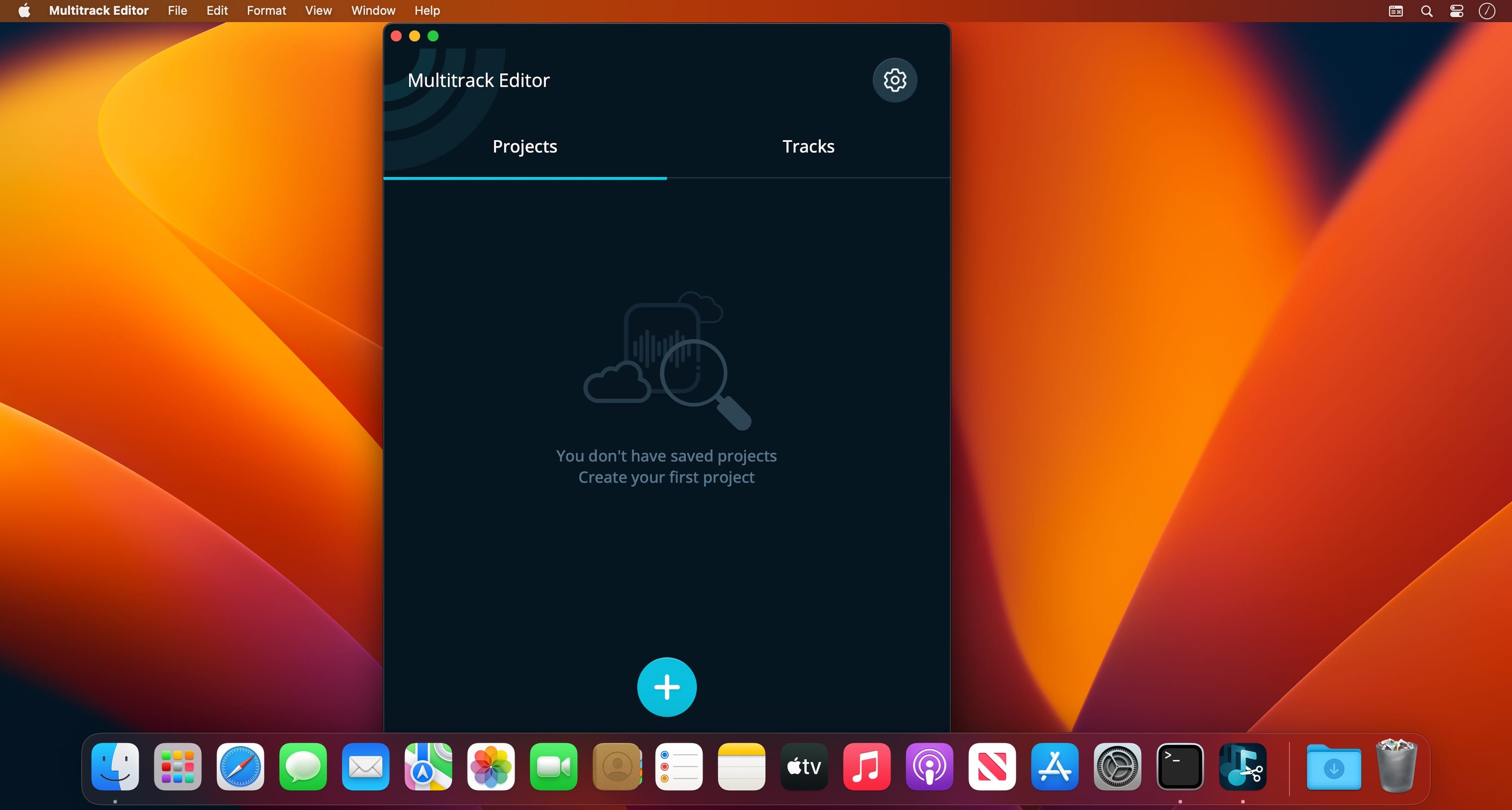The width and height of the screenshot is (1512, 810).
Task: Open the Window menu
Action: [x=373, y=11]
